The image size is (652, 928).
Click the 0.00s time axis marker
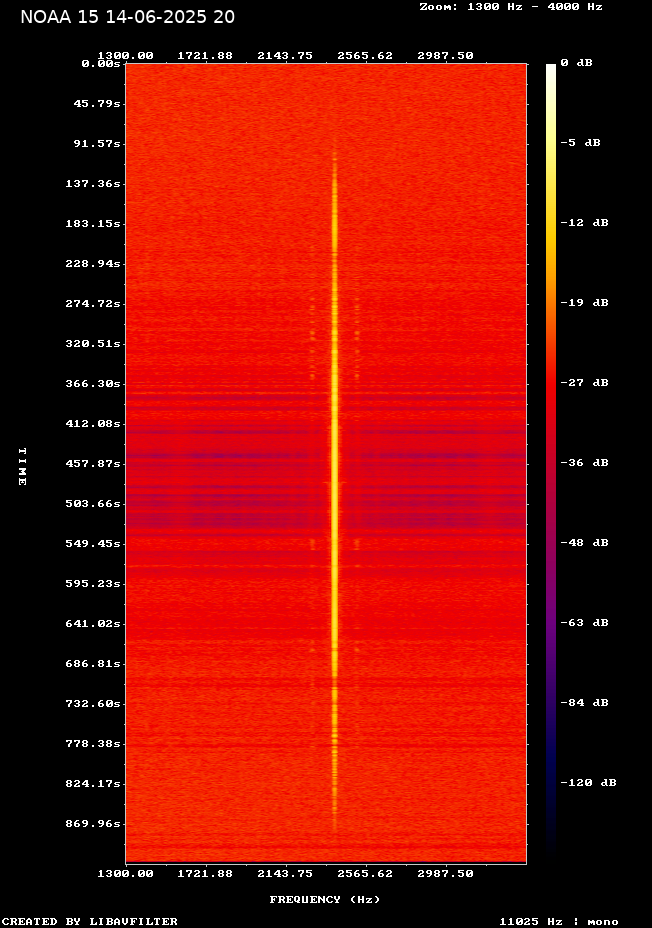pos(102,63)
